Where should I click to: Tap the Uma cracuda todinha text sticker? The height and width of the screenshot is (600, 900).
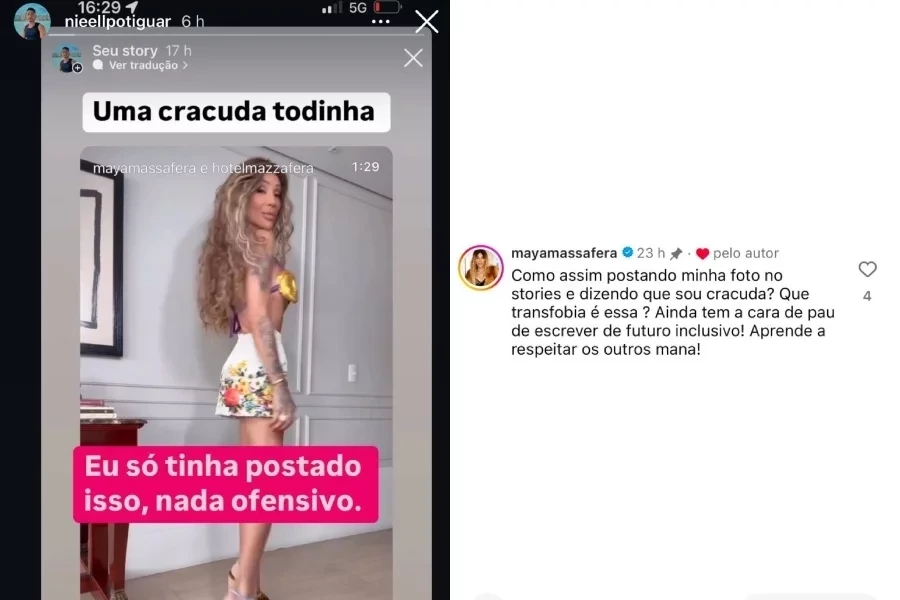(x=236, y=112)
